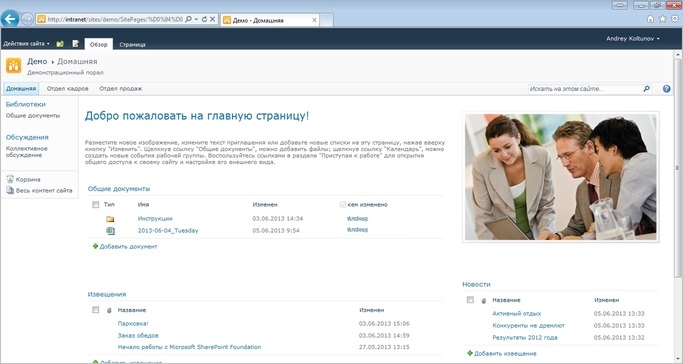The width and height of the screenshot is (683, 364).
Task: Sort by the Изменен column in Общие документы
Action: (x=265, y=205)
